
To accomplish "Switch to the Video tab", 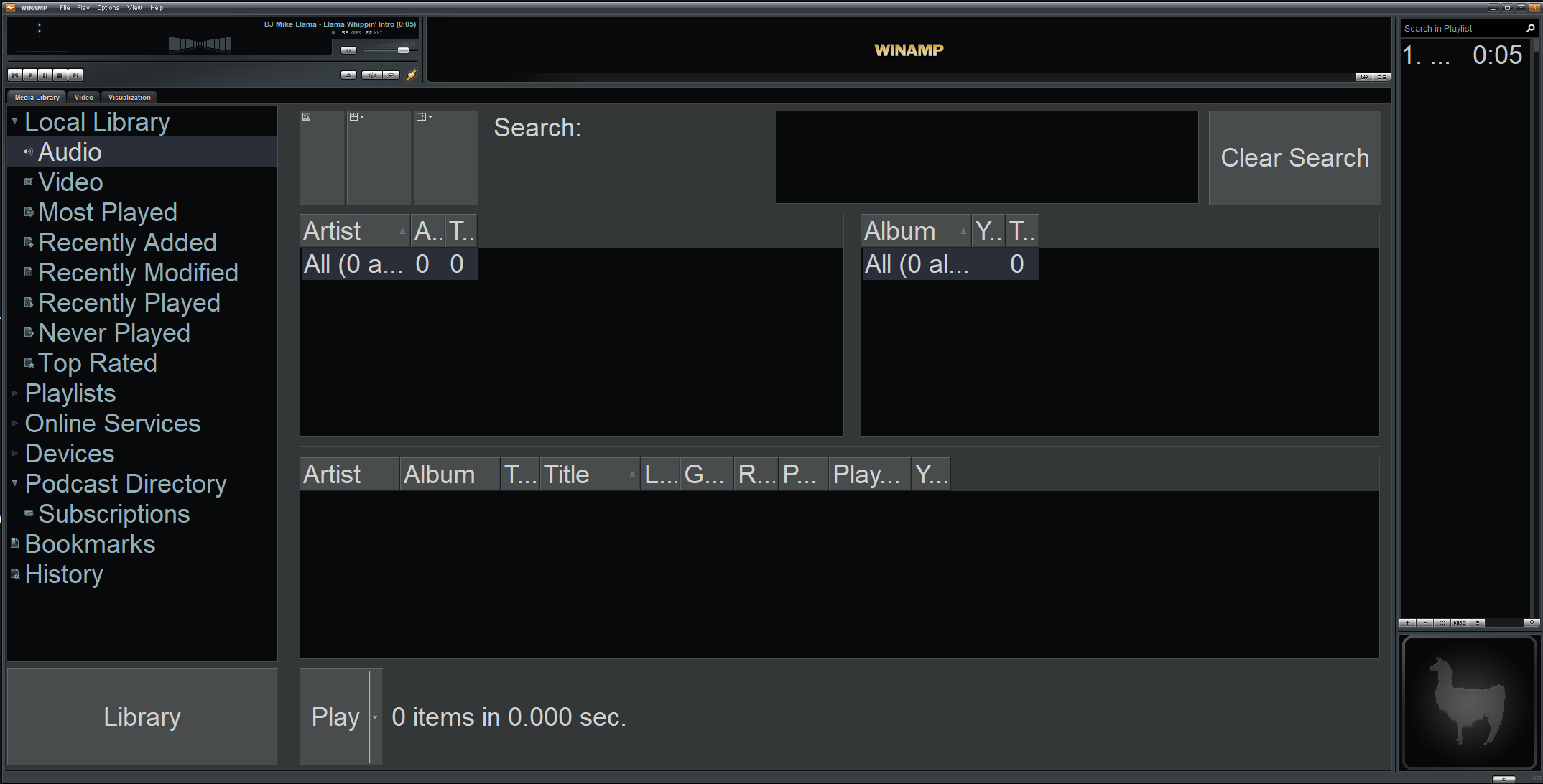I will click(84, 97).
